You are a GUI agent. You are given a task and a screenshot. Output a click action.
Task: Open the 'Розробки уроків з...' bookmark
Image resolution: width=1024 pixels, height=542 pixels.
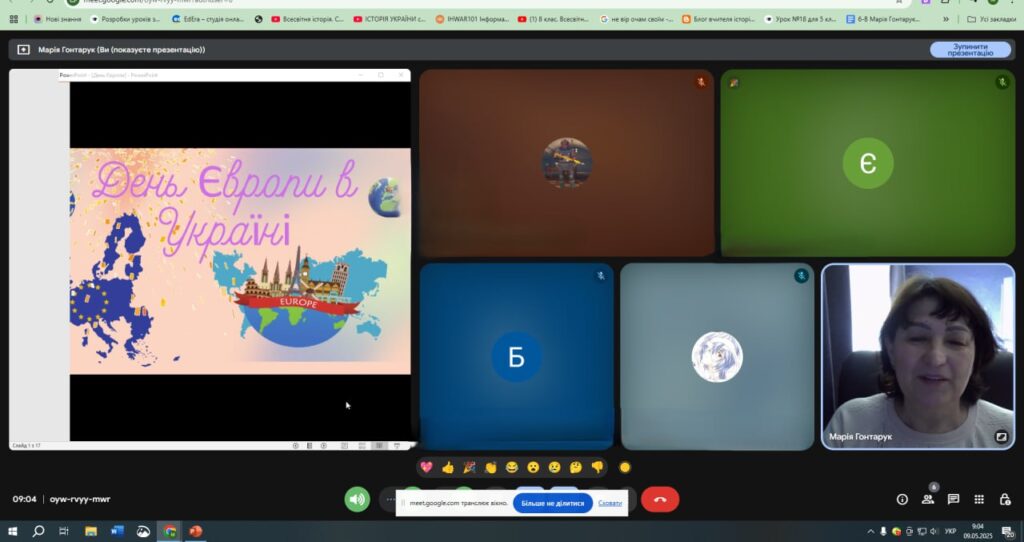[x=125, y=20]
